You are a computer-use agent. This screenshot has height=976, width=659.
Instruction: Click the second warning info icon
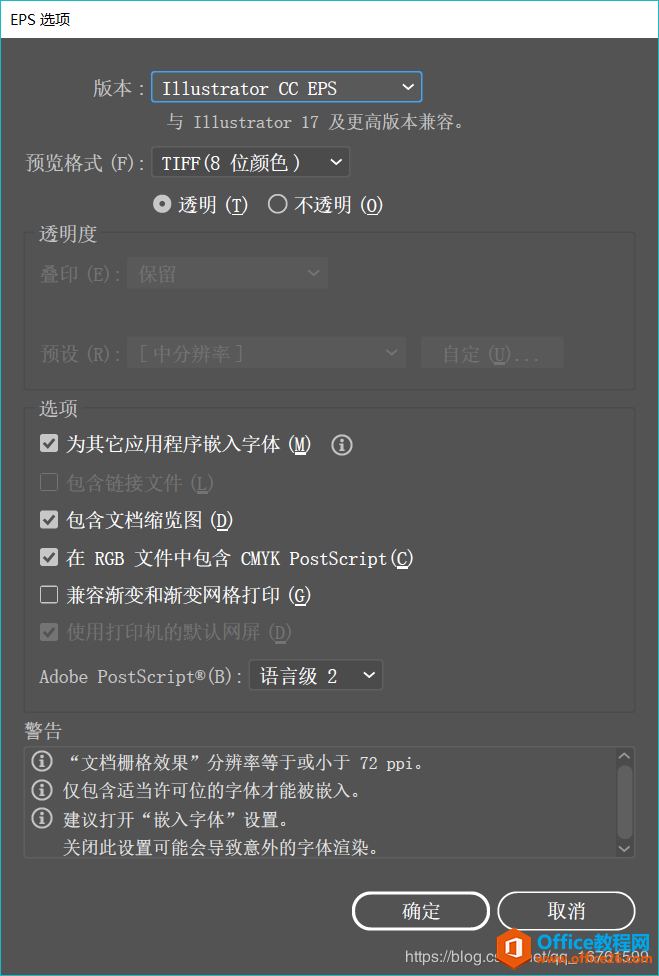tap(42, 791)
